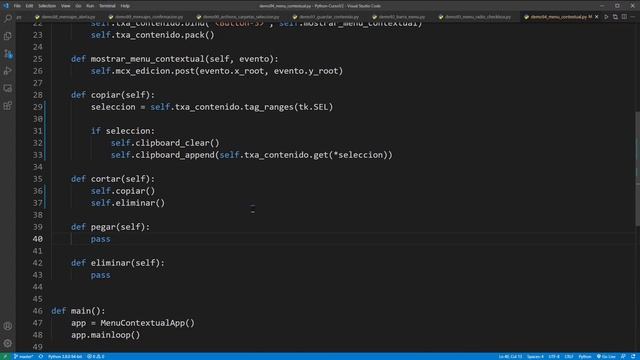
Task: Open the Run menu
Action: [x=90, y=6]
